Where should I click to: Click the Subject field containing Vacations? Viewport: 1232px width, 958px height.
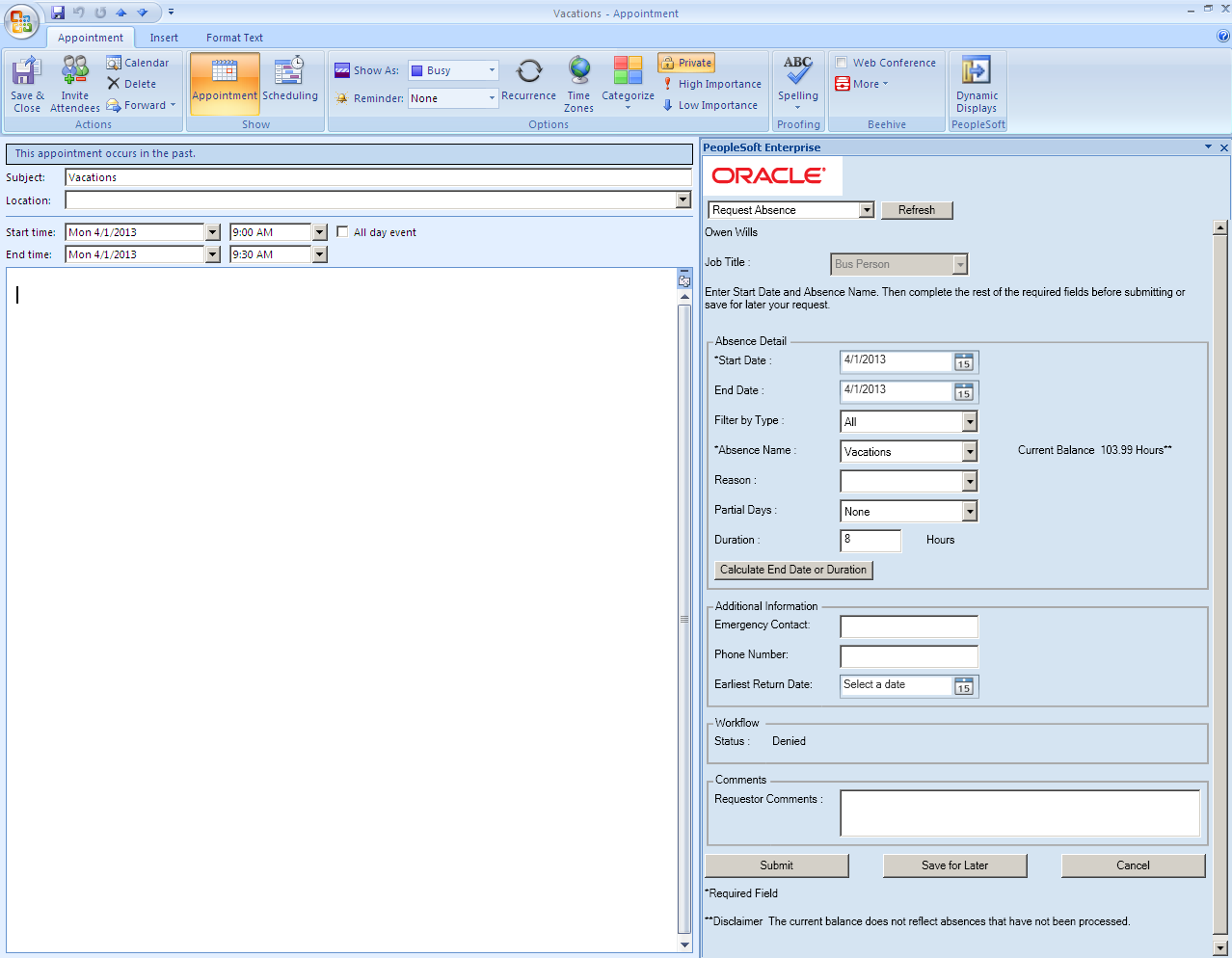coord(378,177)
